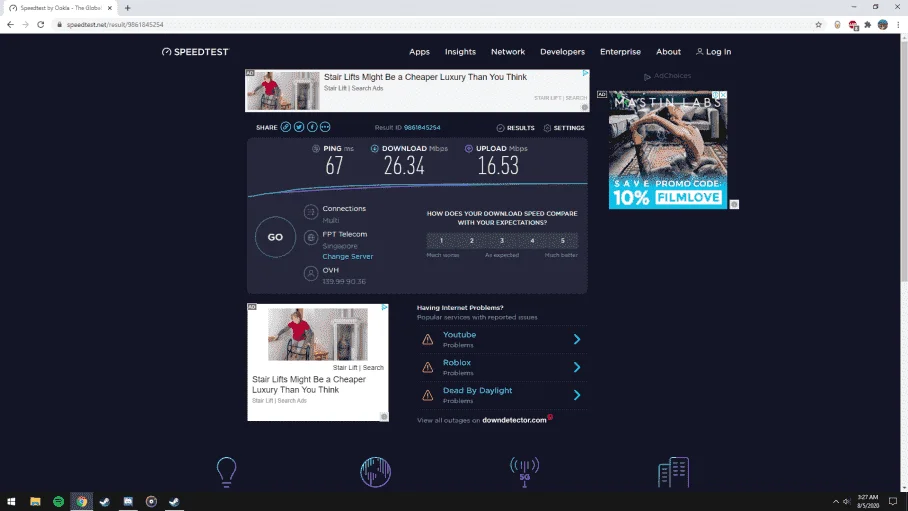Rate download speed as 4
The image size is (908, 511).
[x=532, y=240]
